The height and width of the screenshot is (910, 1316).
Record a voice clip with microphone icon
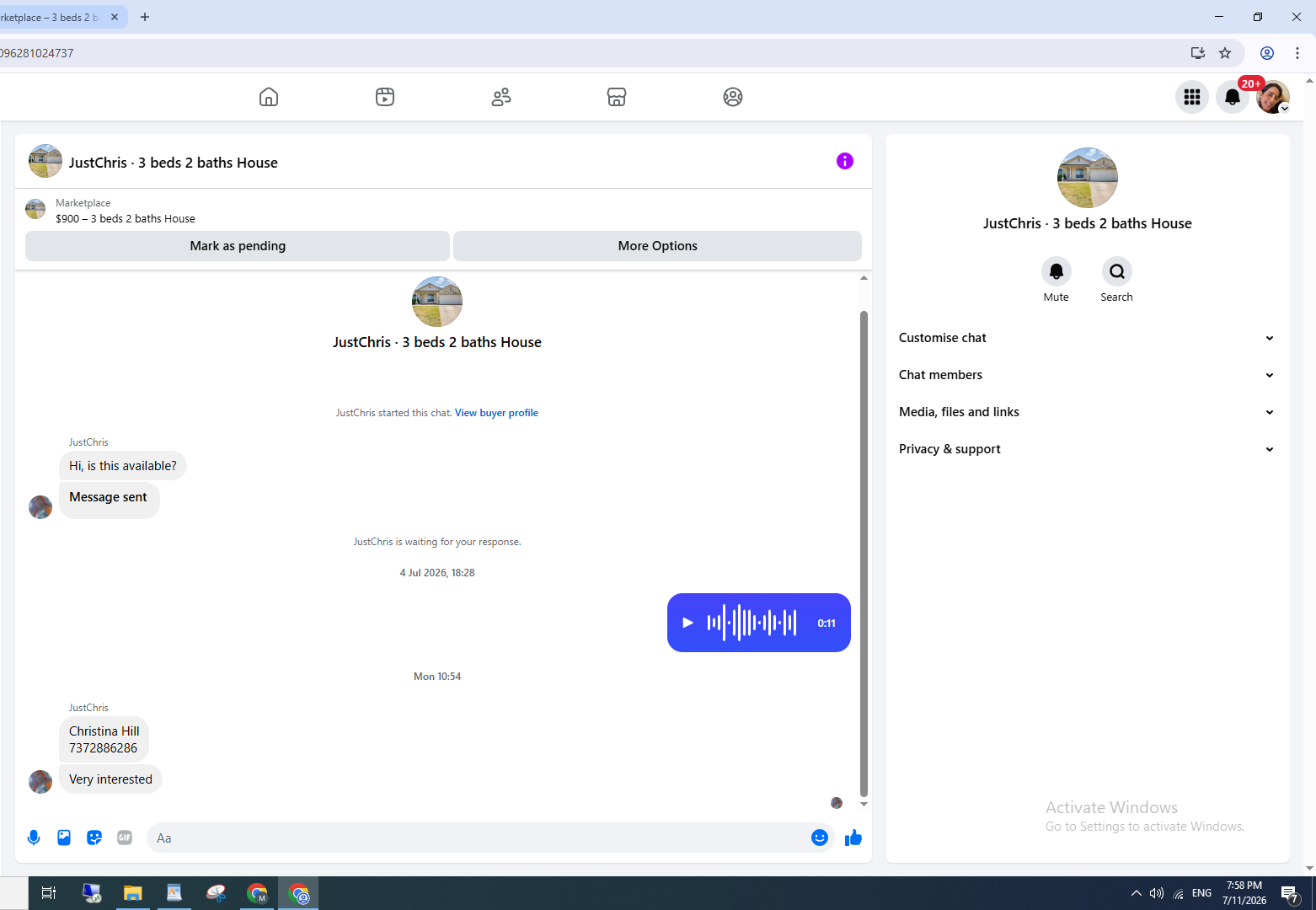point(34,838)
